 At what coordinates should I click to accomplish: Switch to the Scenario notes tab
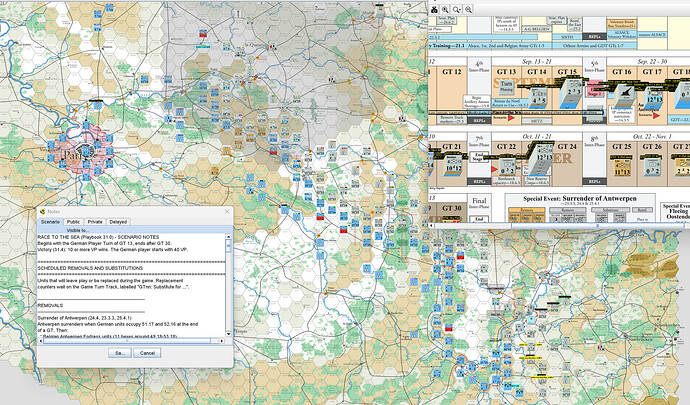point(50,222)
